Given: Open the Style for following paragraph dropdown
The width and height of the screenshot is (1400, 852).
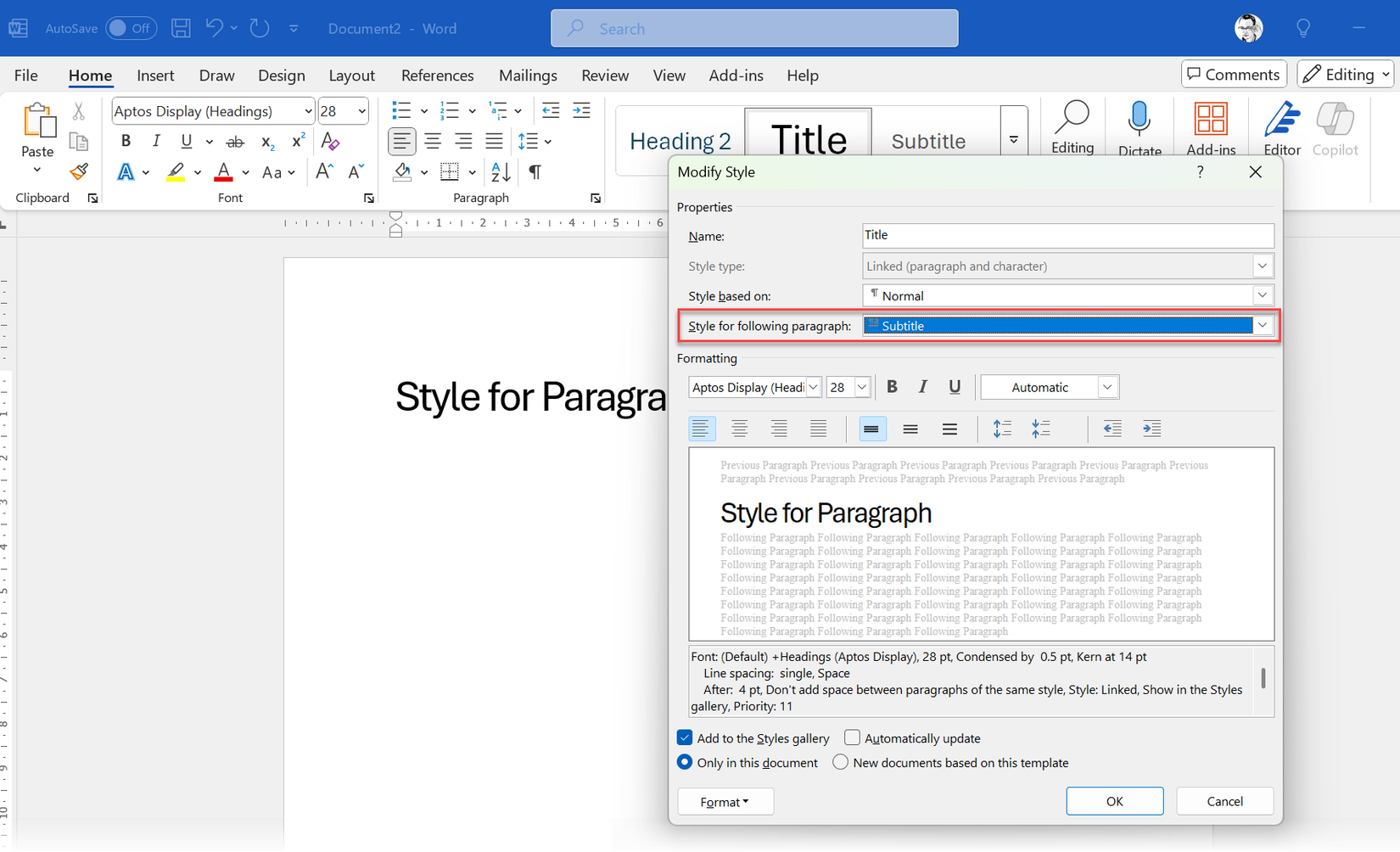Looking at the screenshot, I should click(1263, 325).
